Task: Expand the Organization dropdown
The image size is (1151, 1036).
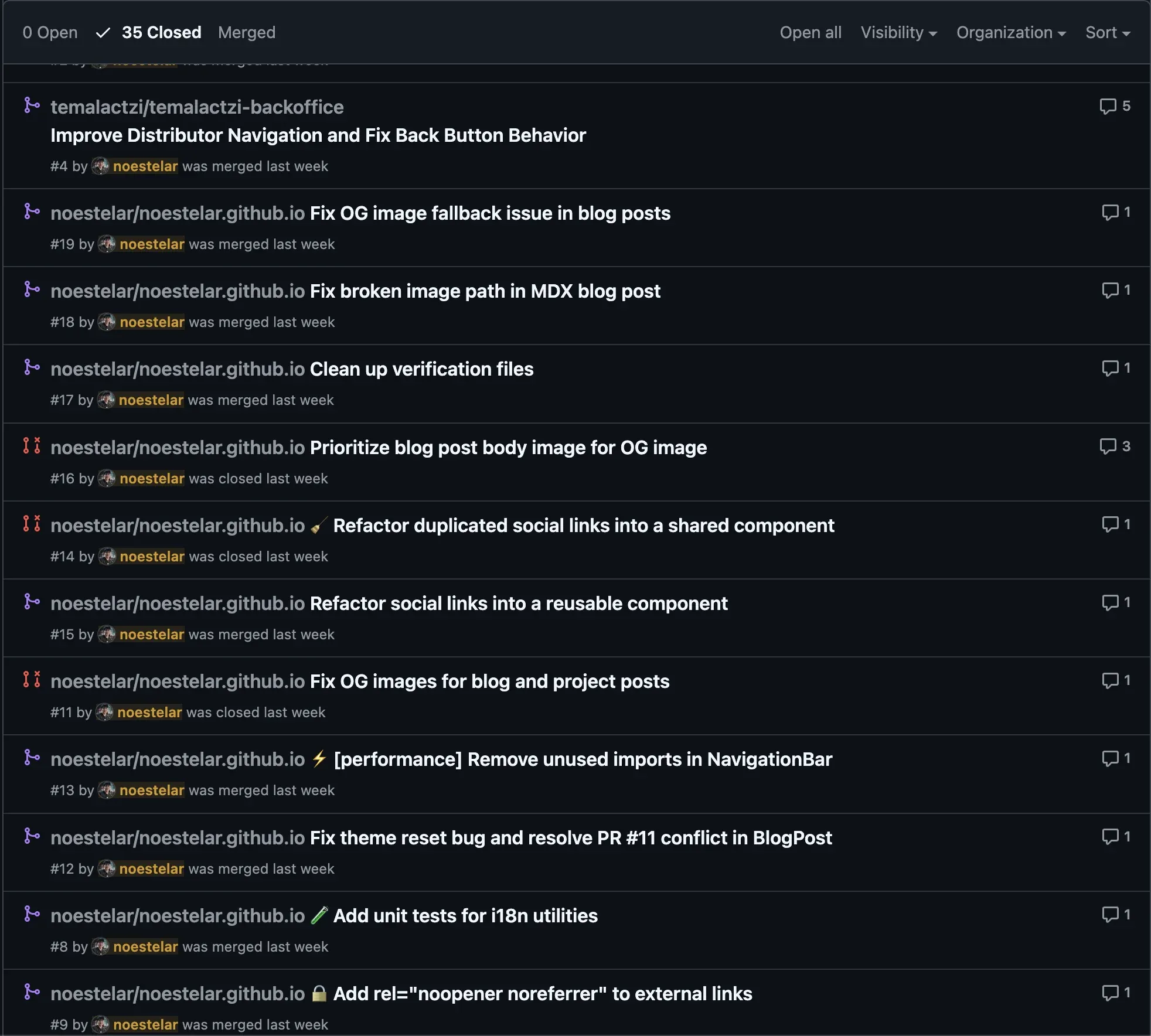Action: pyautogui.click(x=1011, y=32)
